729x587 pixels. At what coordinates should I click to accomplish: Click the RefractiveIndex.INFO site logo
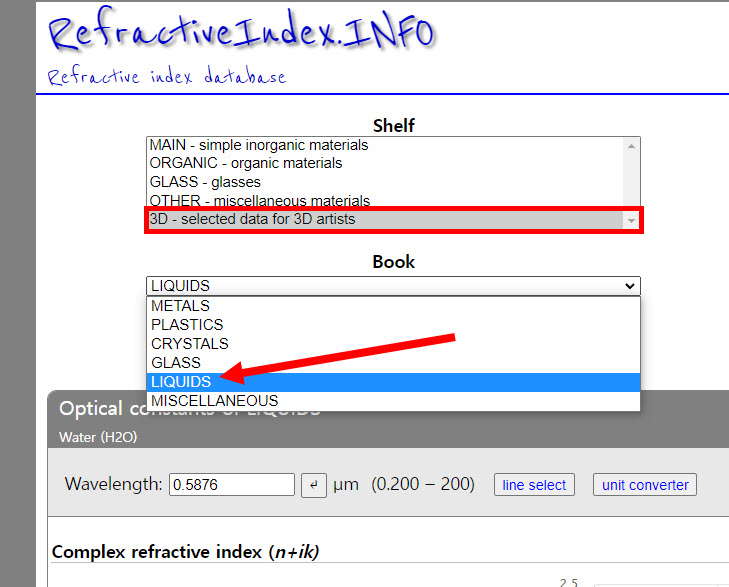242,30
